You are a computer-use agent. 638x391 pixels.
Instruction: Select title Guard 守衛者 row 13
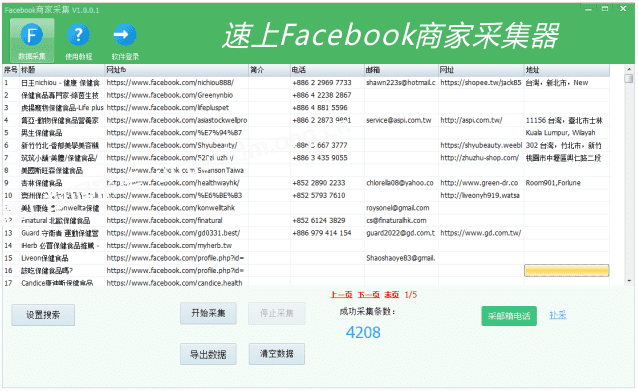[62, 233]
